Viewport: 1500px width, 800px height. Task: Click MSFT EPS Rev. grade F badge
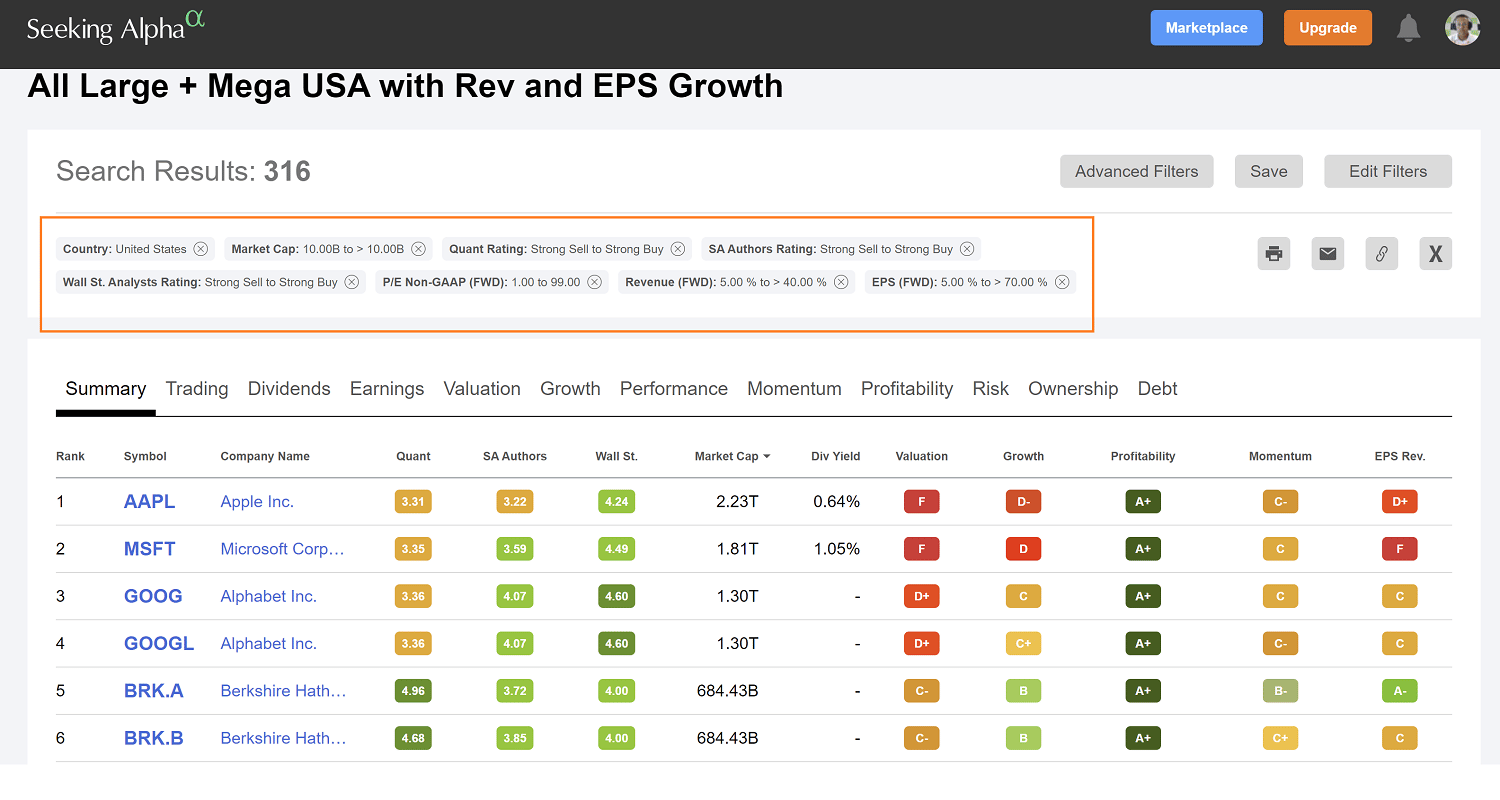coord(1400,549)
